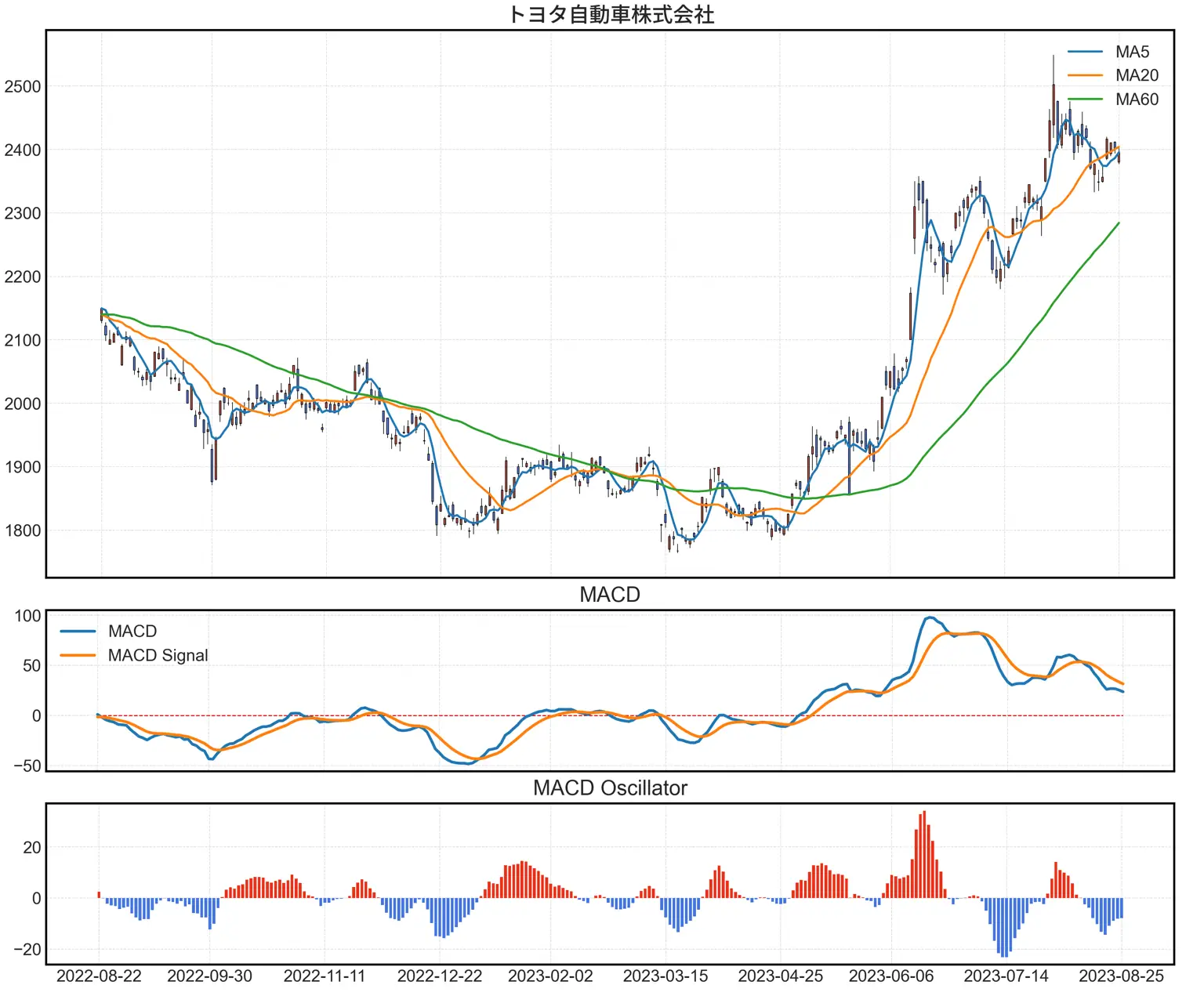Click the 2022-09-30 date axis label
This screenshot has height=1003, width=1204.
[210, 976]
